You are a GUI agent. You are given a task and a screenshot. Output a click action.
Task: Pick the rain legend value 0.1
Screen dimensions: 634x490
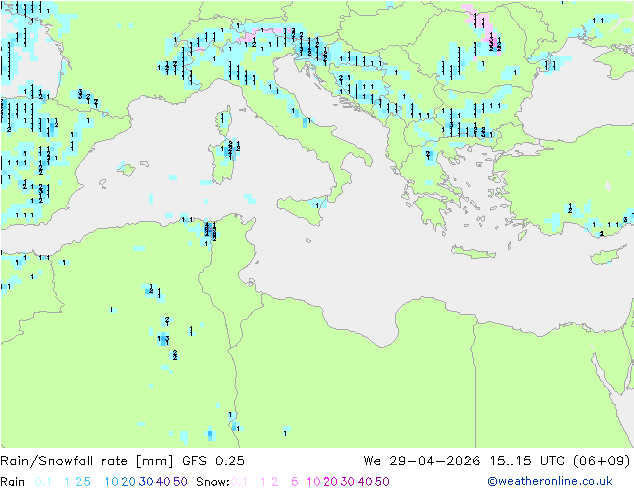(43, 482)
